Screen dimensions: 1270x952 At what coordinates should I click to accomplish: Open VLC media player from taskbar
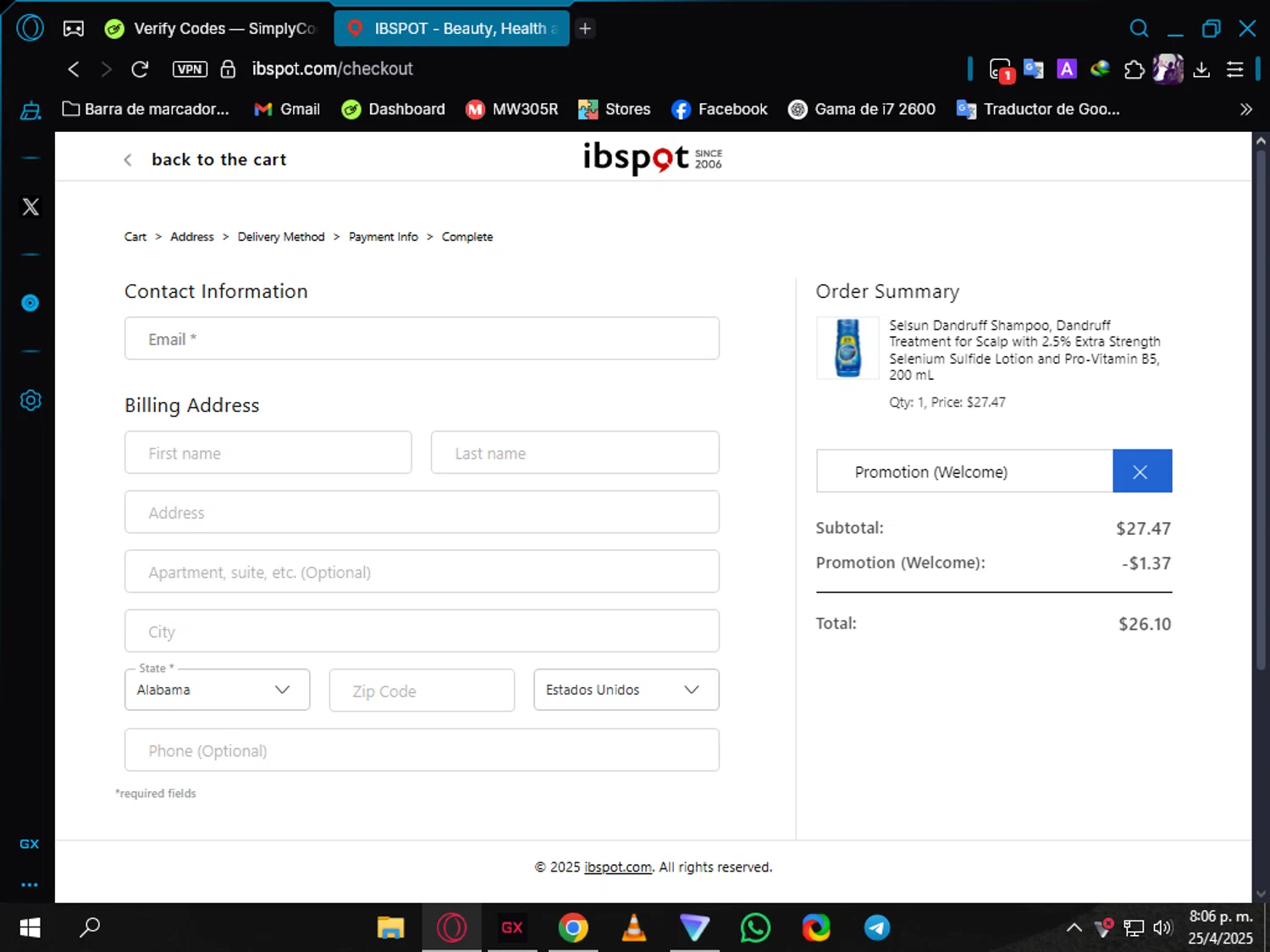634,928
